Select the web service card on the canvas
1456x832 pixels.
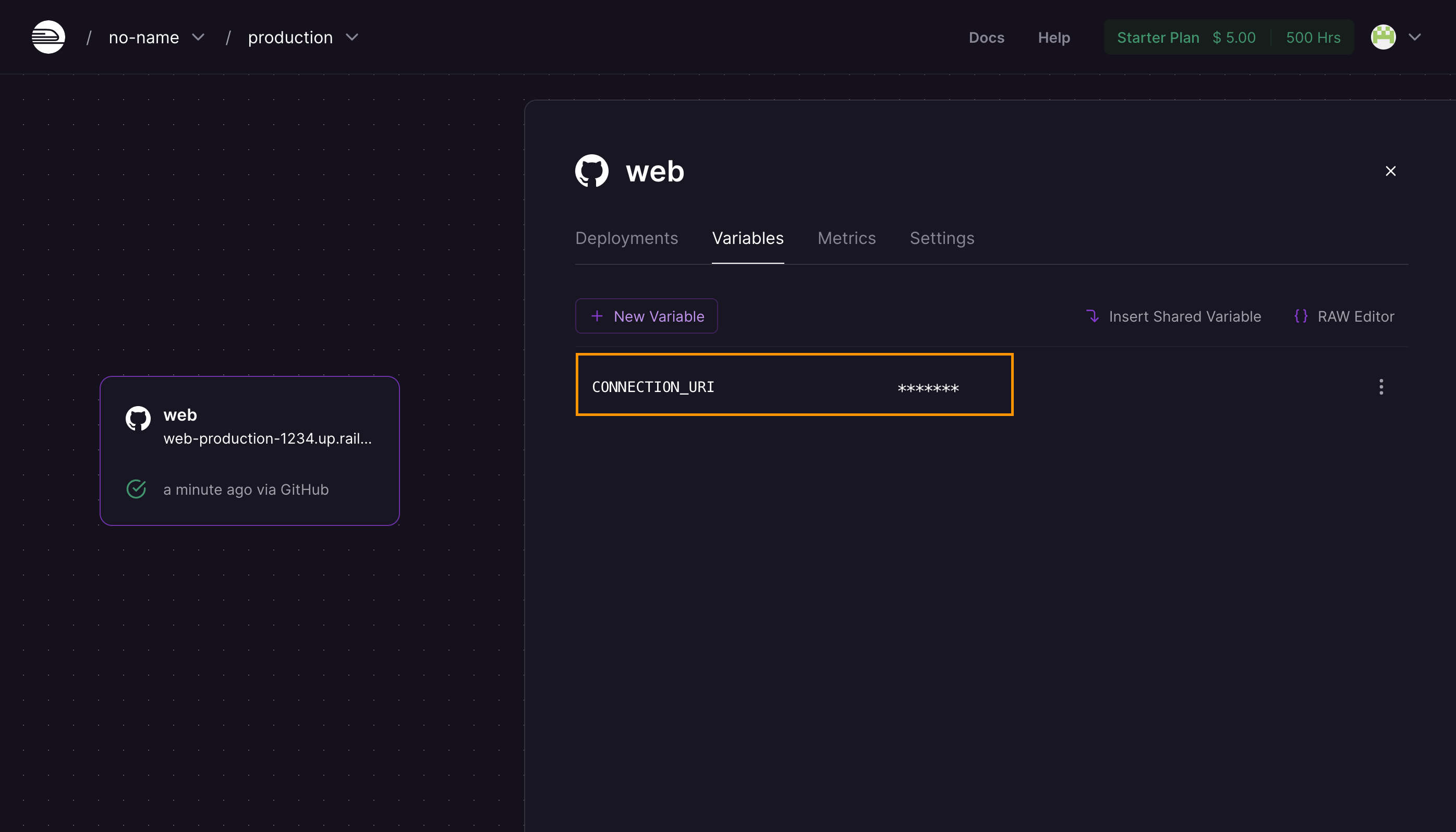pyautogui.click(x=249, y=451)
